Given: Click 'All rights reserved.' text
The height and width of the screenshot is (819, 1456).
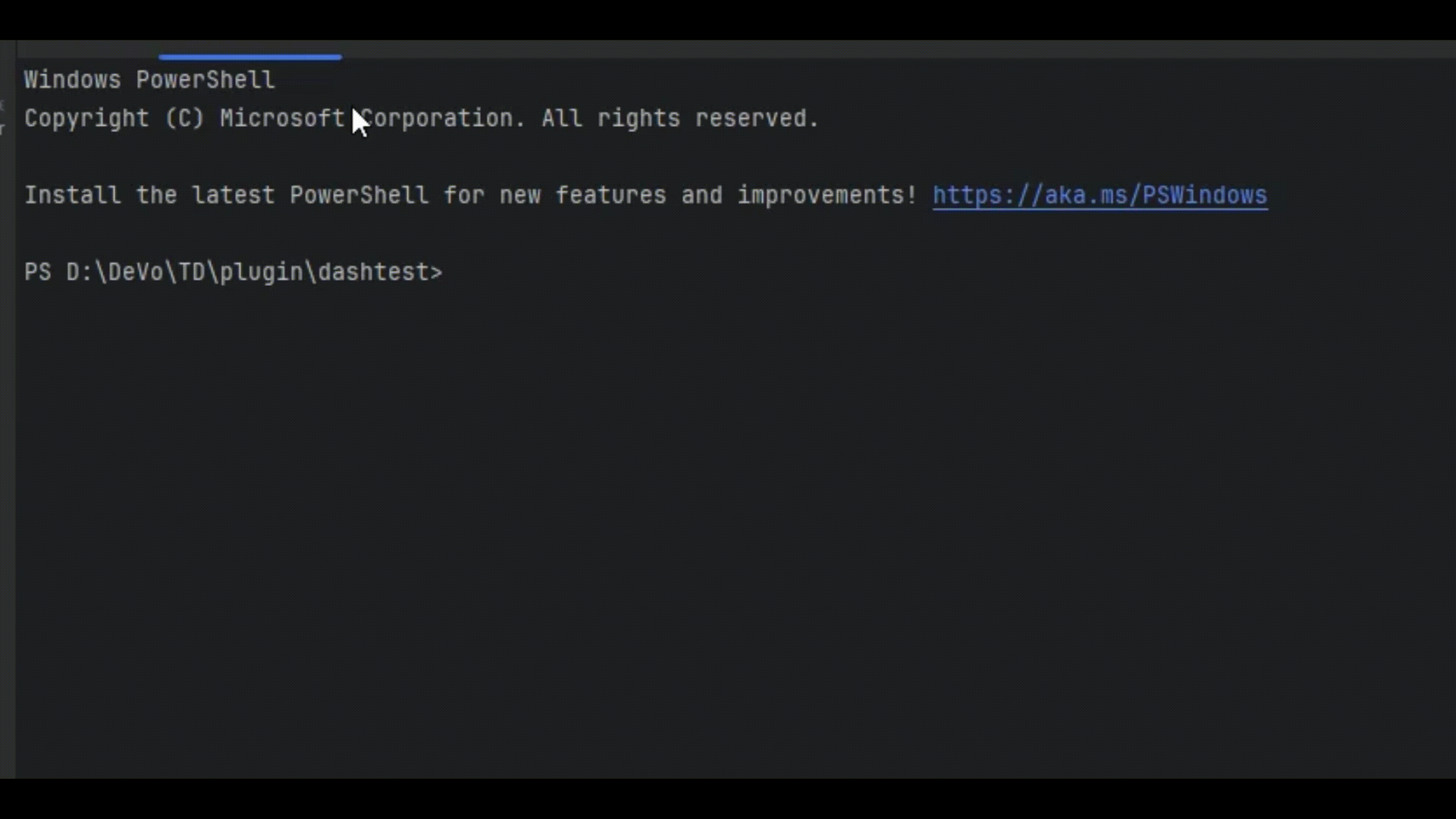Looking at the screenshot, I should click(x=680, y=118).
